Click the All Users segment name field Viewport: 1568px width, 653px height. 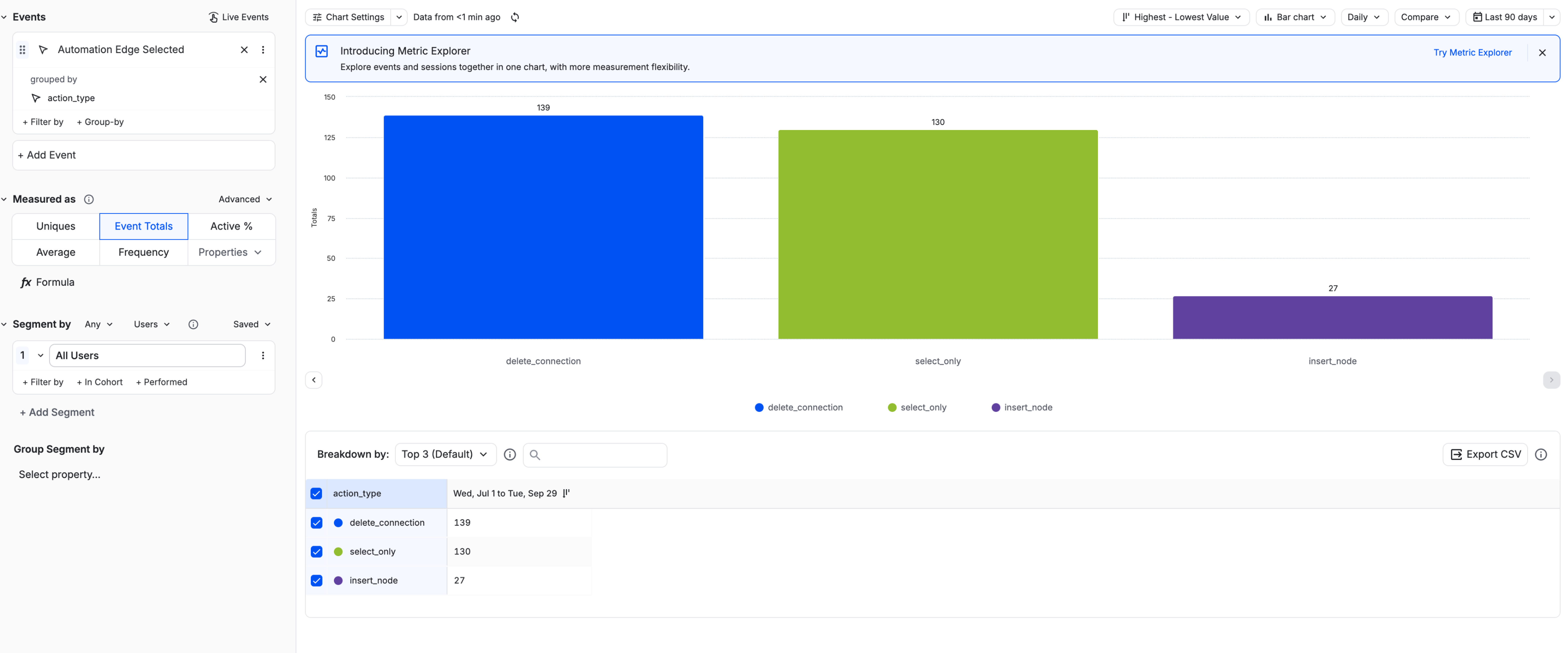tap(147, 355)
